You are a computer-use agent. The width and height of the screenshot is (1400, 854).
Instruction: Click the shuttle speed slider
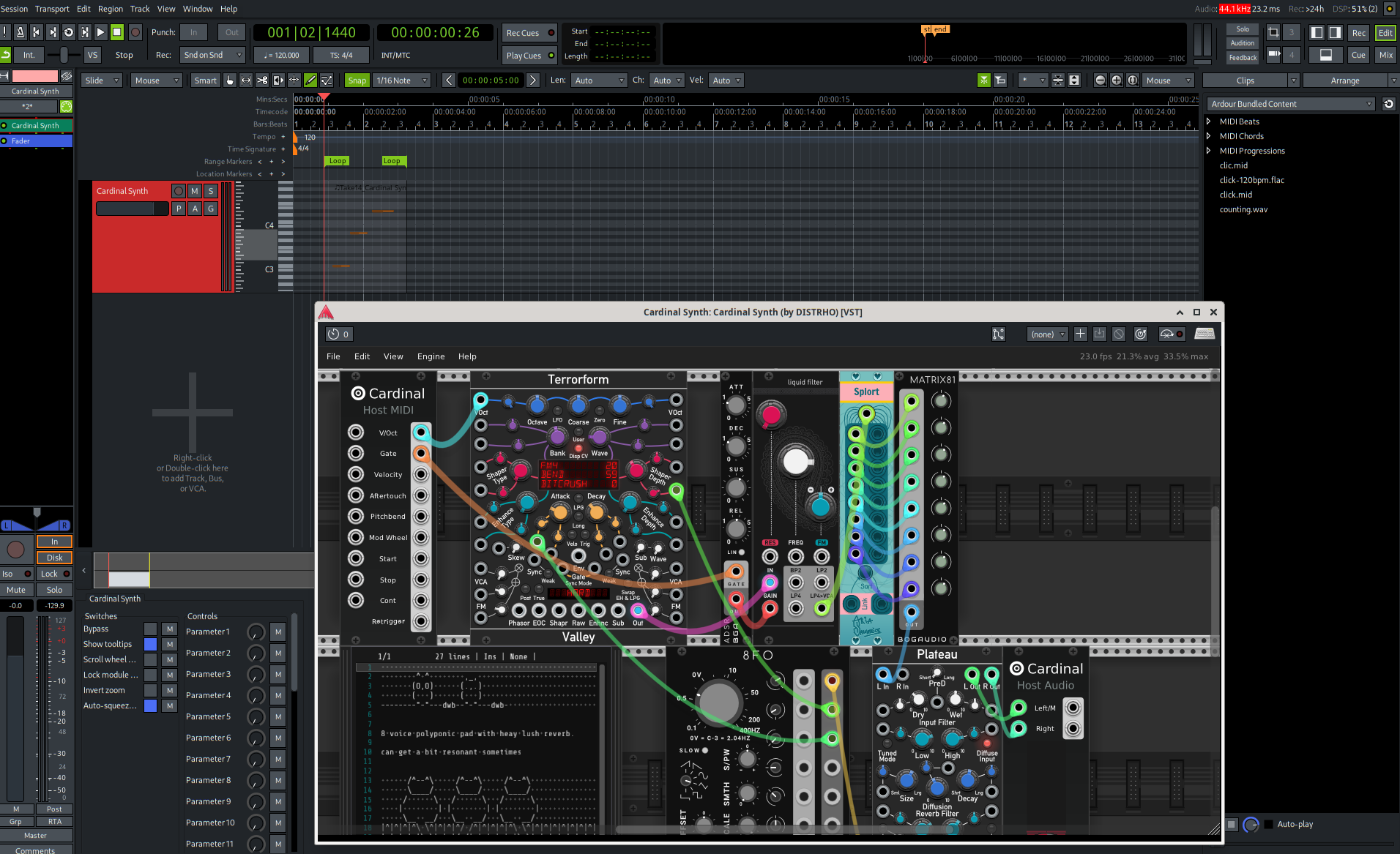[64, 55]
